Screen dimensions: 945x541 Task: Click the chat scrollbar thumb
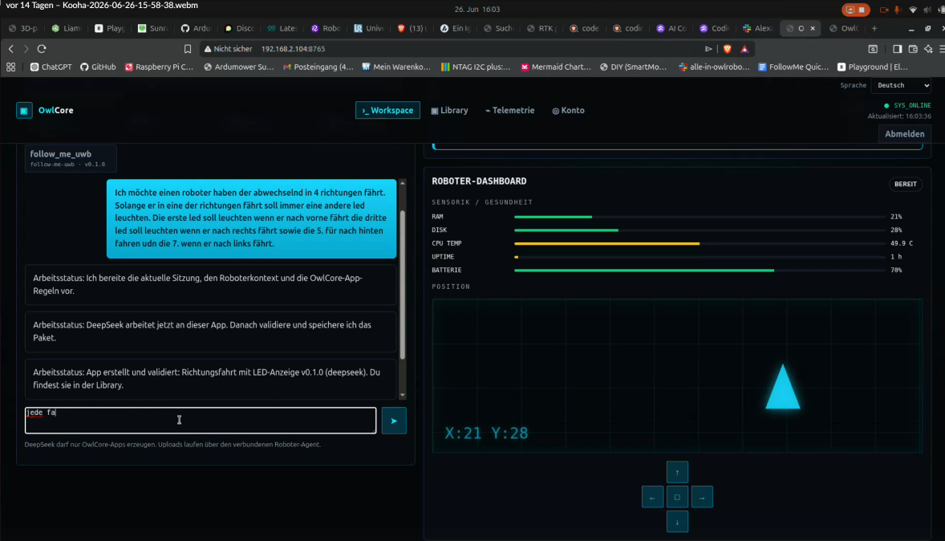point(403,284)
